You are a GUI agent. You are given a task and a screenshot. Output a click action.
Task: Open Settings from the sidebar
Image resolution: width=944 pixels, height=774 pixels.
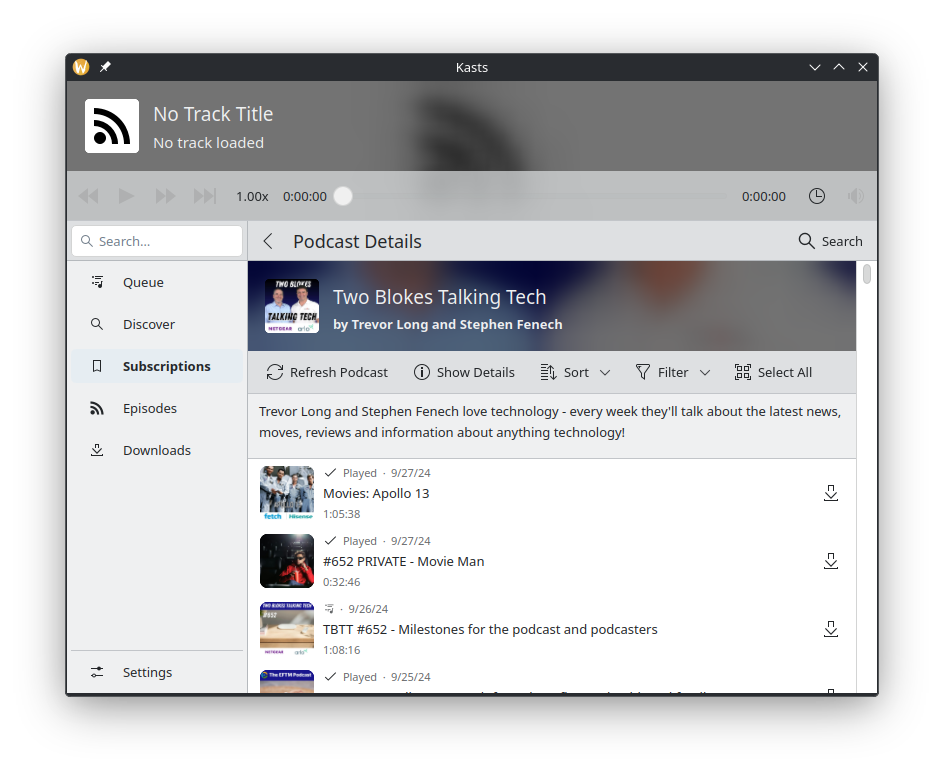coord(157,672)
